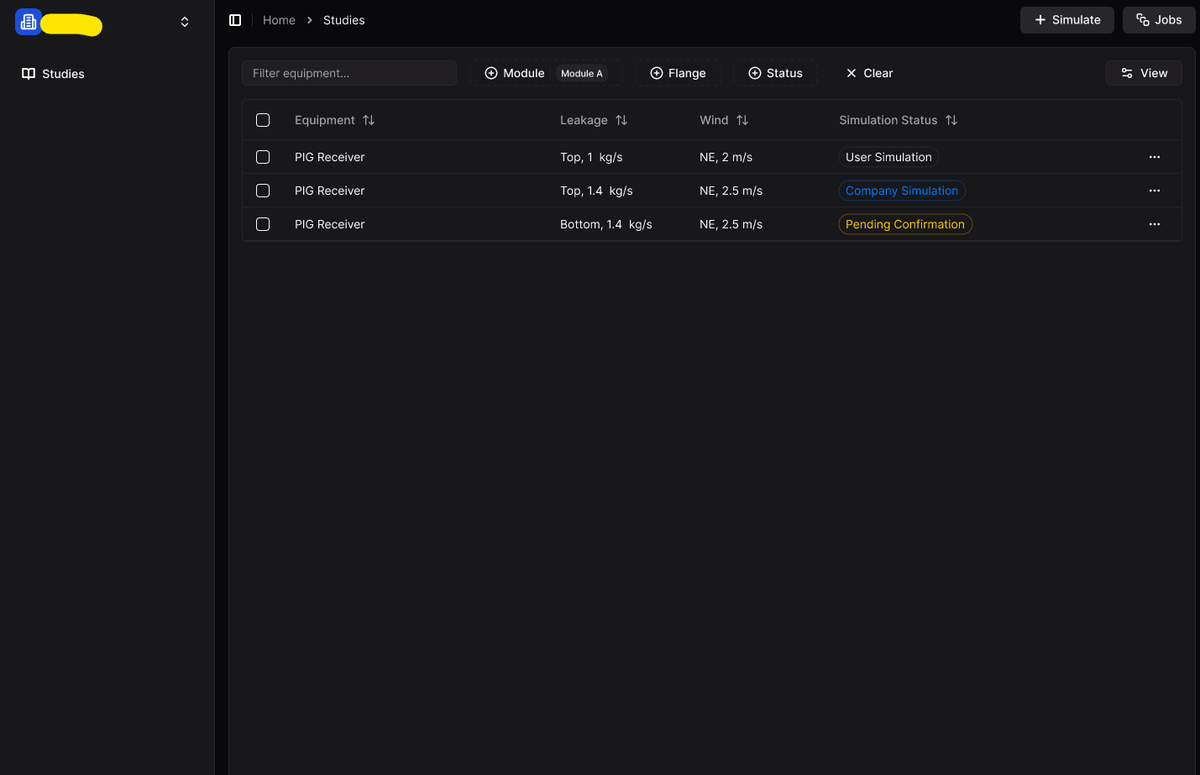The width and height of the screenshot is (1200, 775).
Task: Focus the Filter equipment input field
Action: (x=349, y=73)
